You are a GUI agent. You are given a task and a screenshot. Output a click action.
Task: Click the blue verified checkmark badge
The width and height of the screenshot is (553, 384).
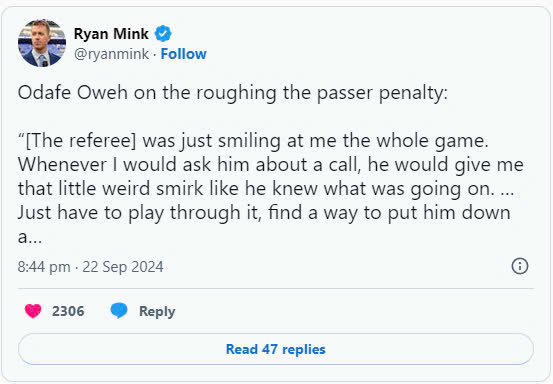163,33
